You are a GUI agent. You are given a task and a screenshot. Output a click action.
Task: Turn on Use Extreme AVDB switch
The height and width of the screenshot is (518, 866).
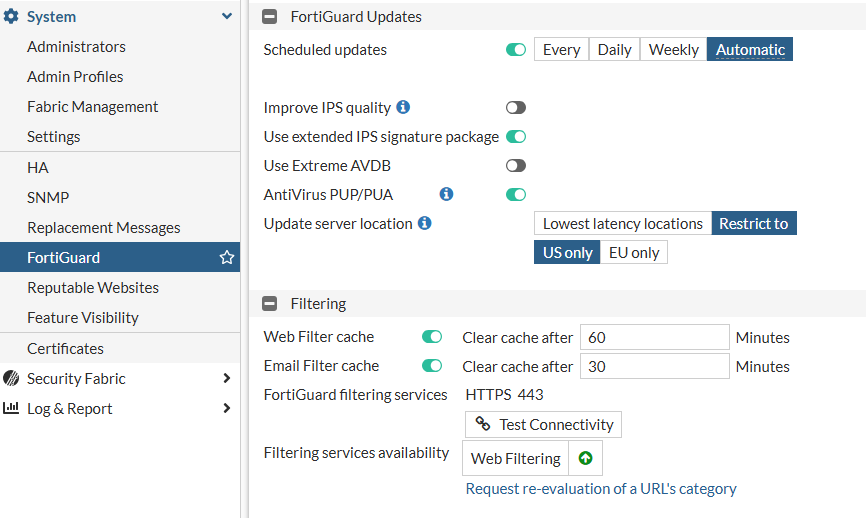click(516, 165)
